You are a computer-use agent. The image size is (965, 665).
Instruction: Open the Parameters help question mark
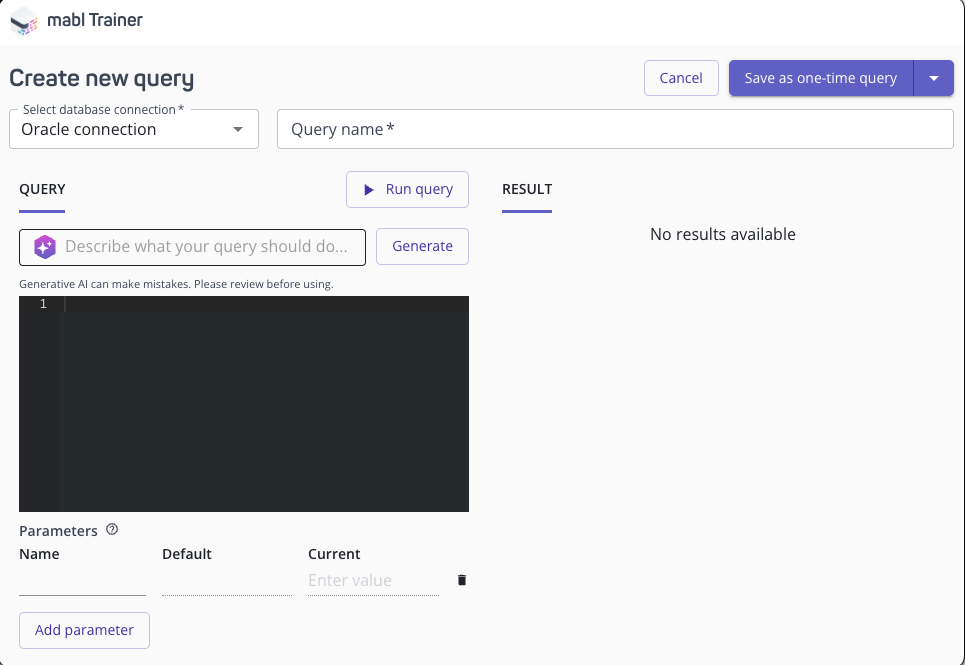112,529
